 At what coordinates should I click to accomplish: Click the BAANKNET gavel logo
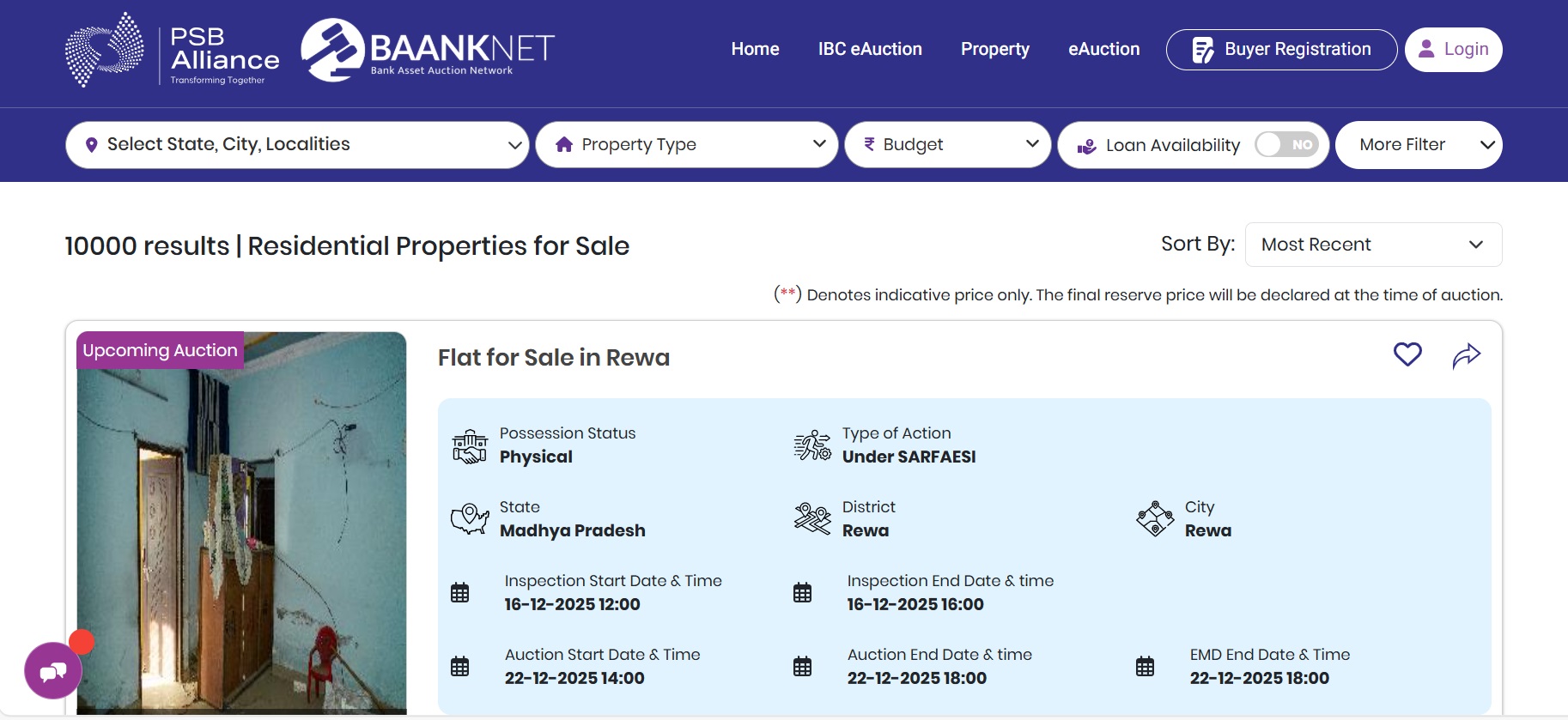coord(332,50)
